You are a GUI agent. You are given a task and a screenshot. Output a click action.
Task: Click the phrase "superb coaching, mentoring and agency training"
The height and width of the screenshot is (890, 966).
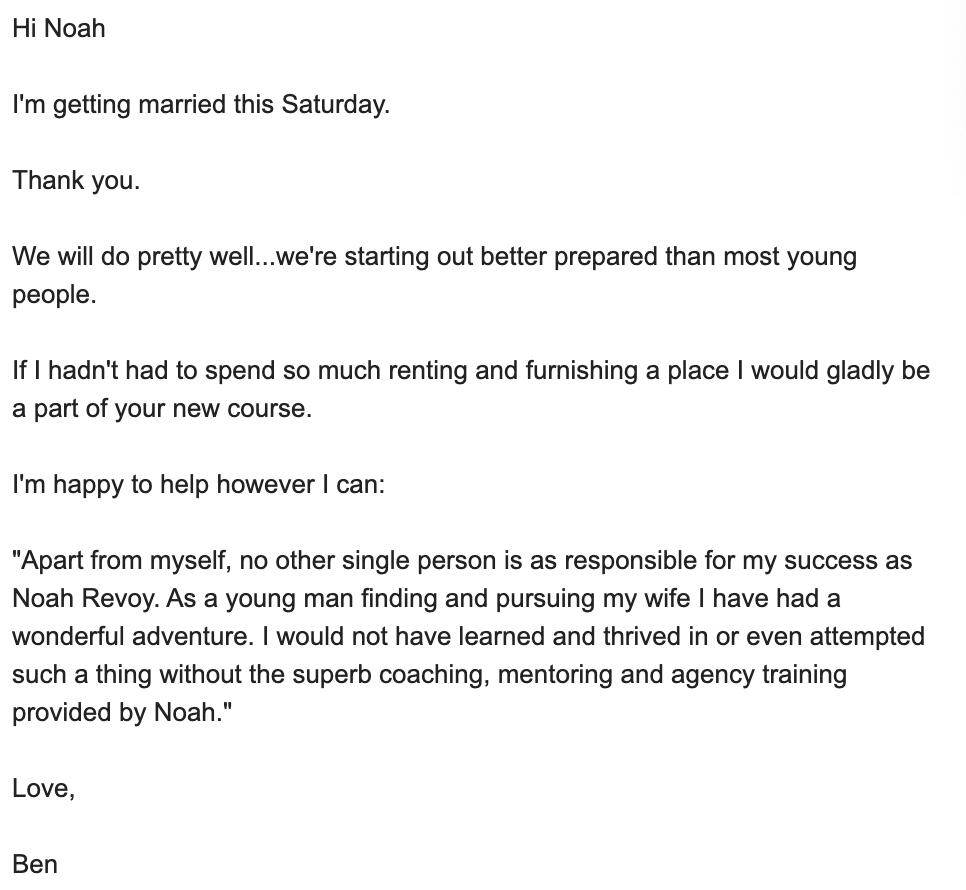(569, 674)
